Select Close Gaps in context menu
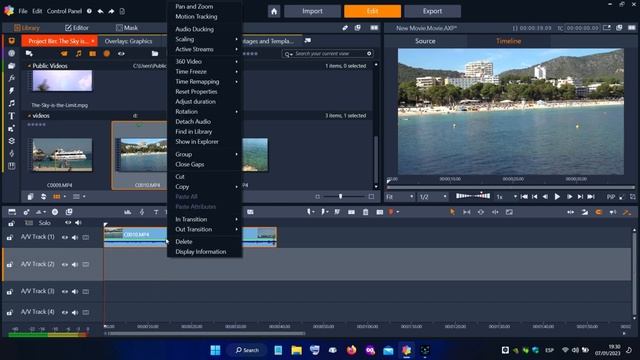The height and width of the screenshot is (360, 640). point(190,164)
